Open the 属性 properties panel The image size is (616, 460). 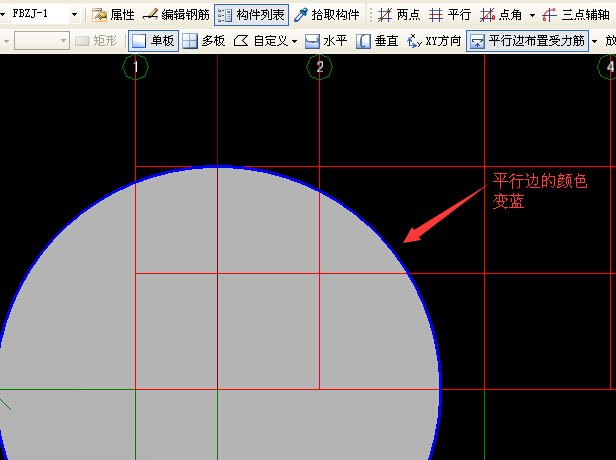click(x=113, y=15)
